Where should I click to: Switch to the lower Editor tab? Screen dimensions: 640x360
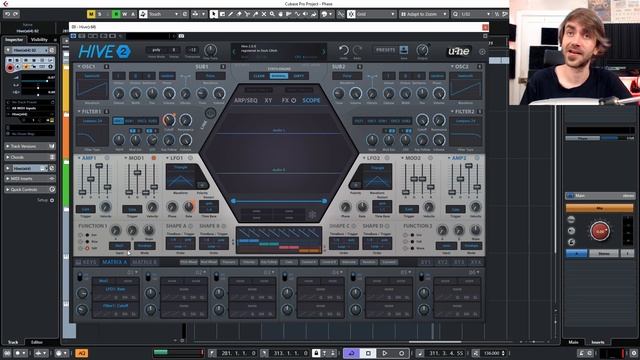(x=36, y=342)
